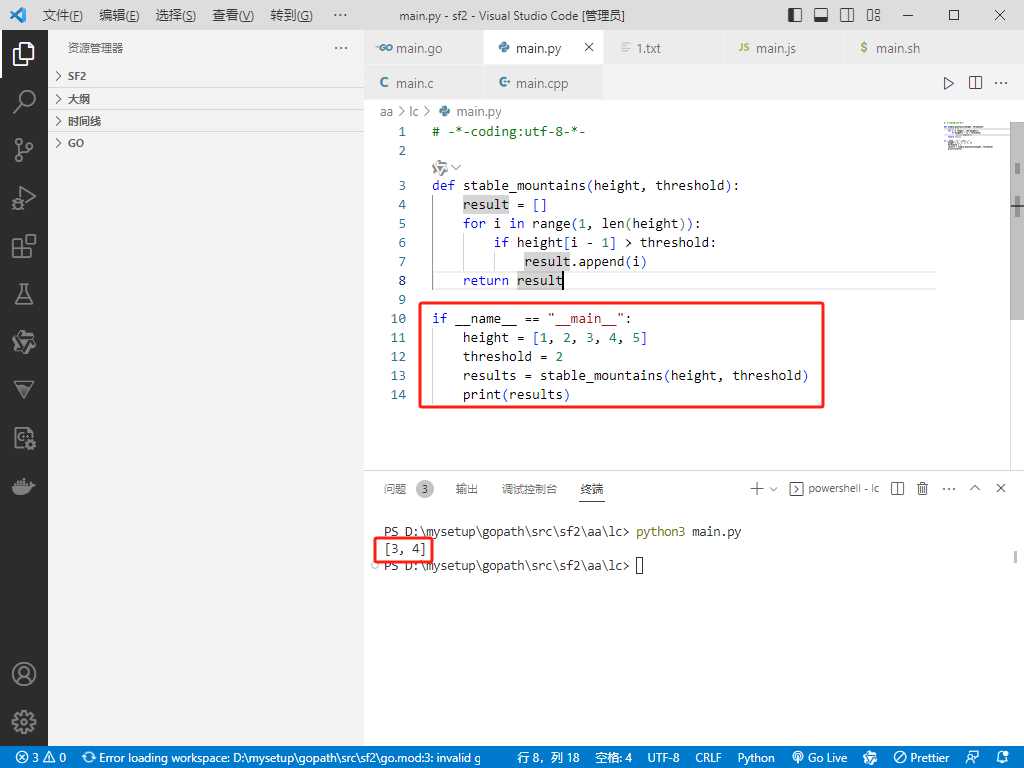Open the Docker view in activity bar
Image resolution: width=1024 pixels, height=768 pixels.
[x=24, y=487]
